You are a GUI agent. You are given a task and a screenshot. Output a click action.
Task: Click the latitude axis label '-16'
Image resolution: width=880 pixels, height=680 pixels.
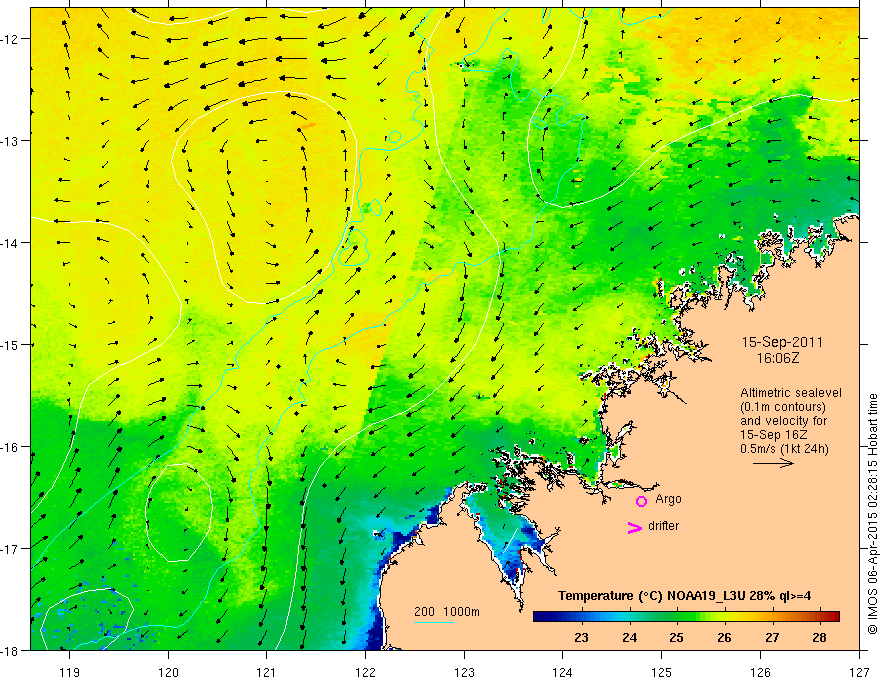(11, 447)
